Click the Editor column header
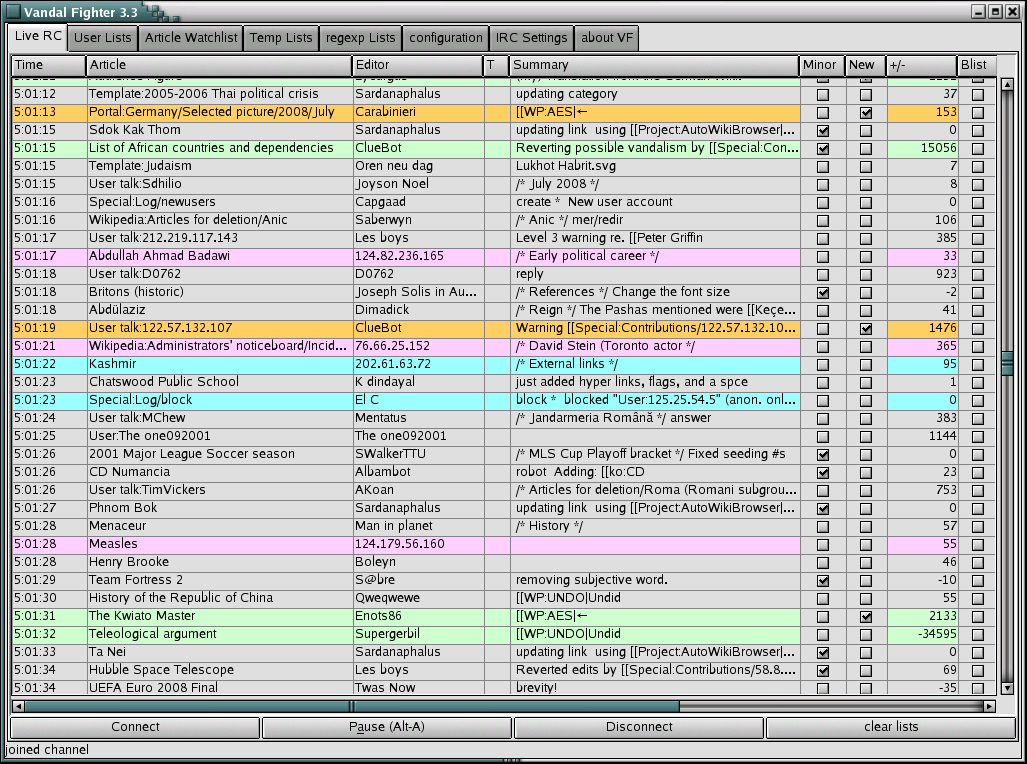The width and height of the screenshot is (1027, 764). (416, 65)
